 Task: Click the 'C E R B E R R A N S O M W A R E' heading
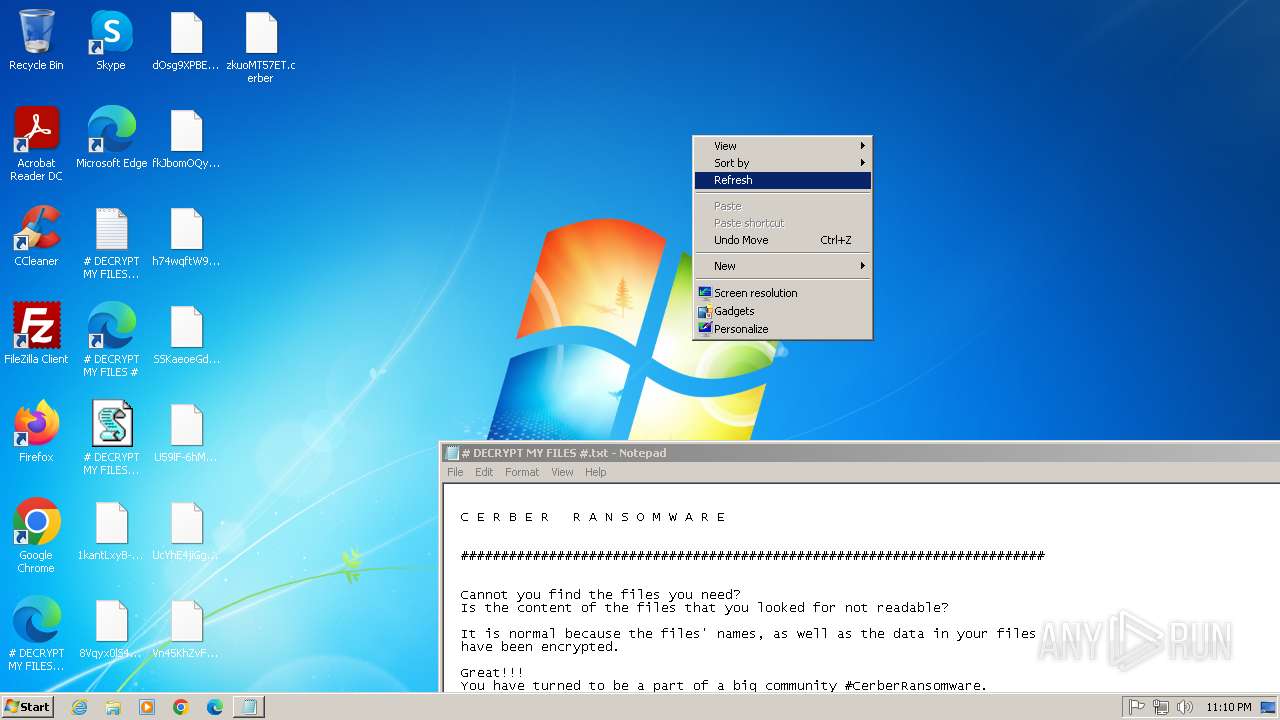(593, 517)
